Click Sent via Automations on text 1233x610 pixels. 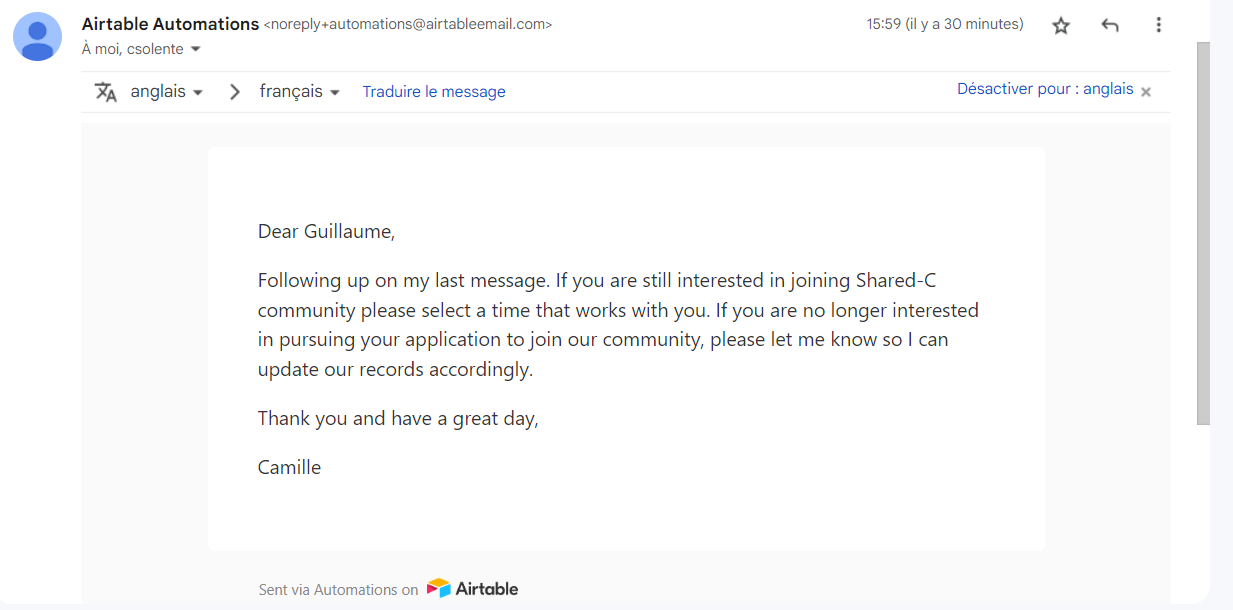[x=338, y=590]
